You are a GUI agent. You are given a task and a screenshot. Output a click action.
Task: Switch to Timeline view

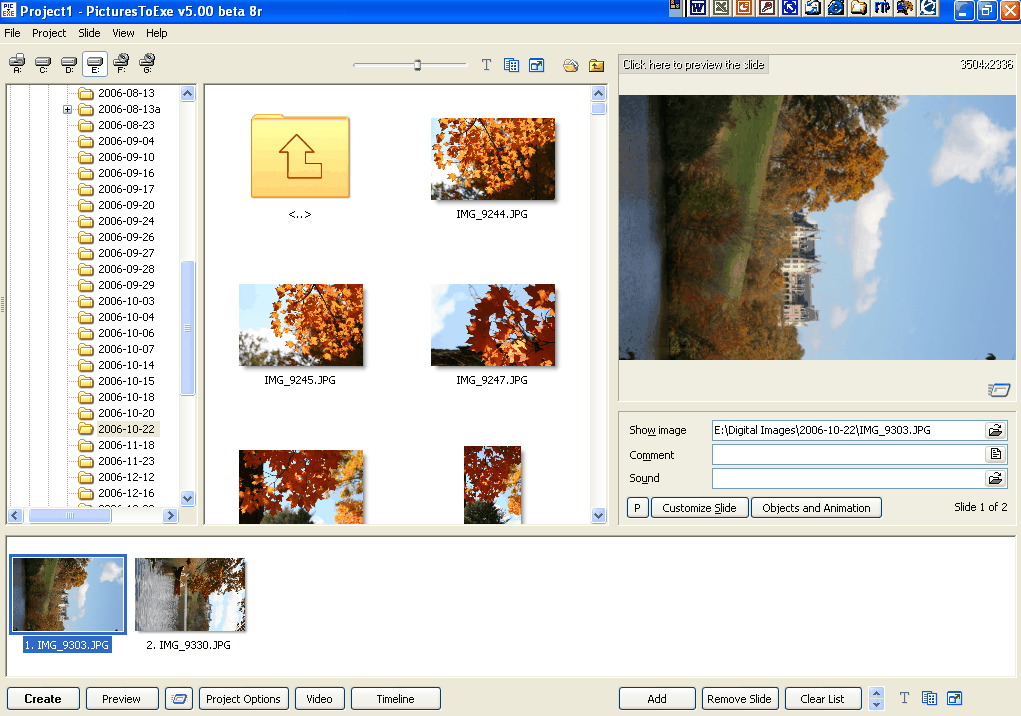396,698
